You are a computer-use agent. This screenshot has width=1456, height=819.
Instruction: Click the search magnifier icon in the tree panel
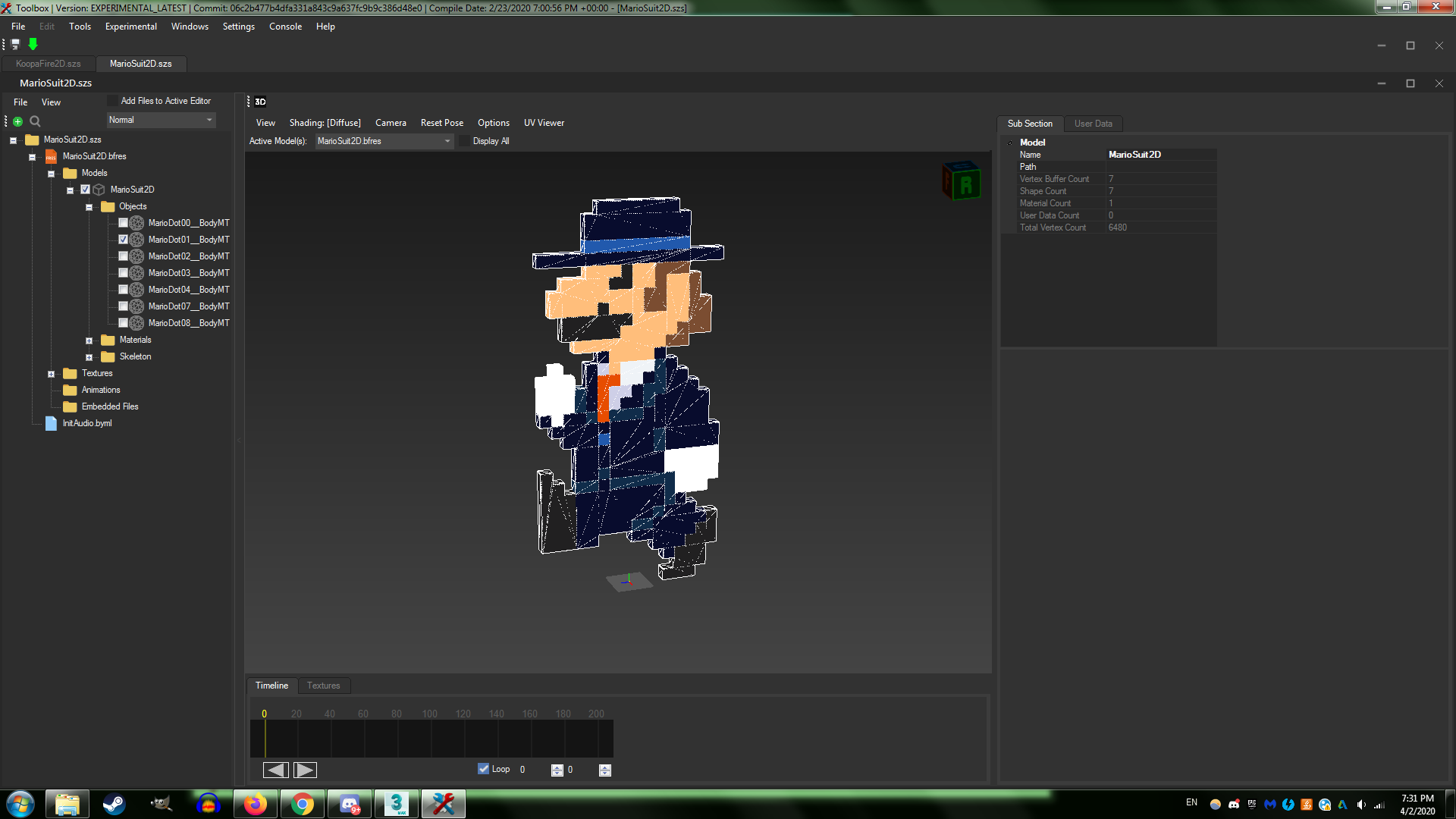point(35,121)
